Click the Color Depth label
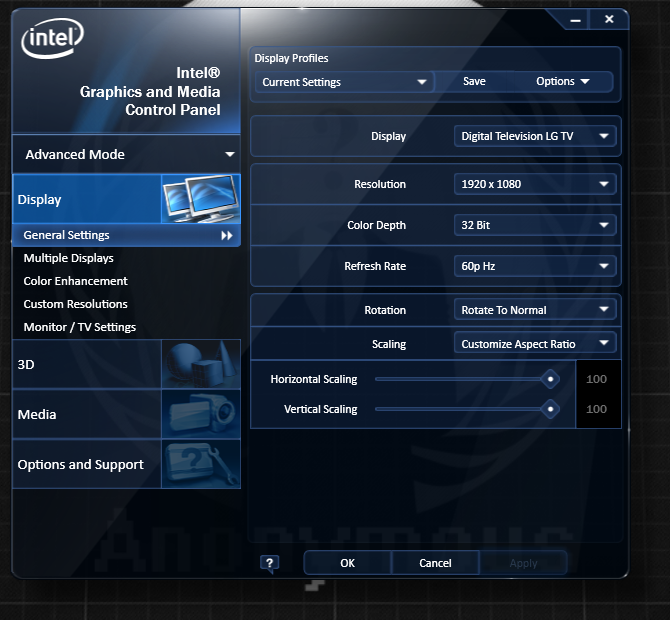Viewport: 670px width, 620px height. pos(376,225)
